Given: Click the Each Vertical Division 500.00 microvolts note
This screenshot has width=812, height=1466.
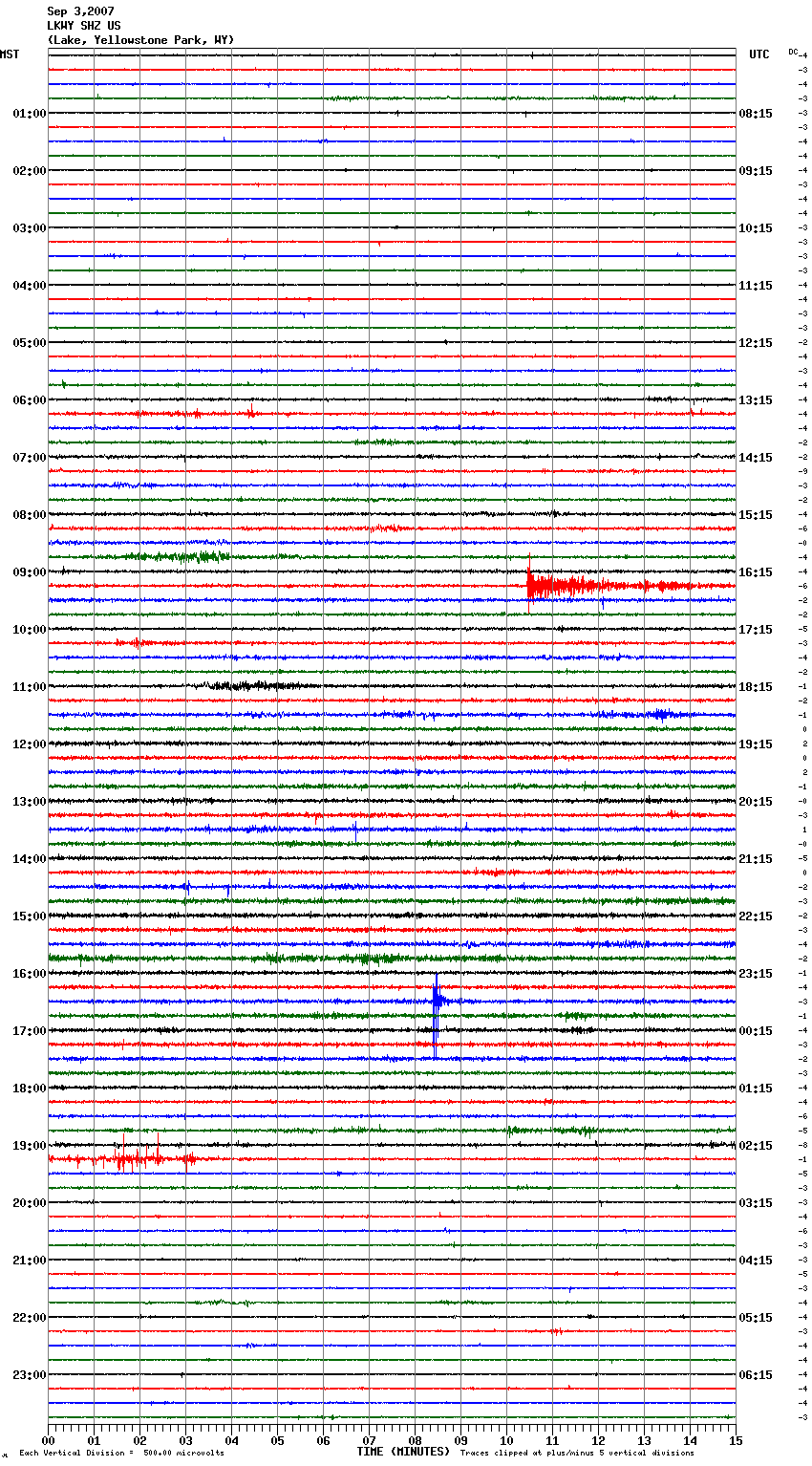Looking at the screenshot, I should click(121, 1454).
